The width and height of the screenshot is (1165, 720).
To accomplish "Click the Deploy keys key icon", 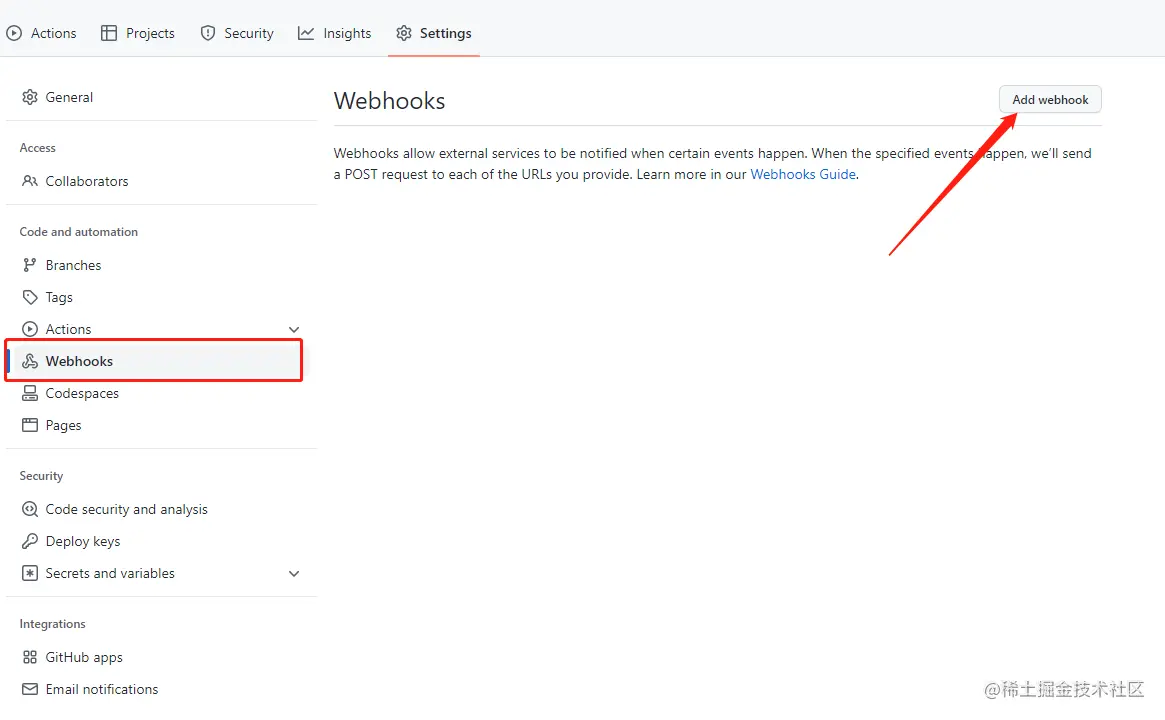I will pyautogui.click(x=30, y=541).
